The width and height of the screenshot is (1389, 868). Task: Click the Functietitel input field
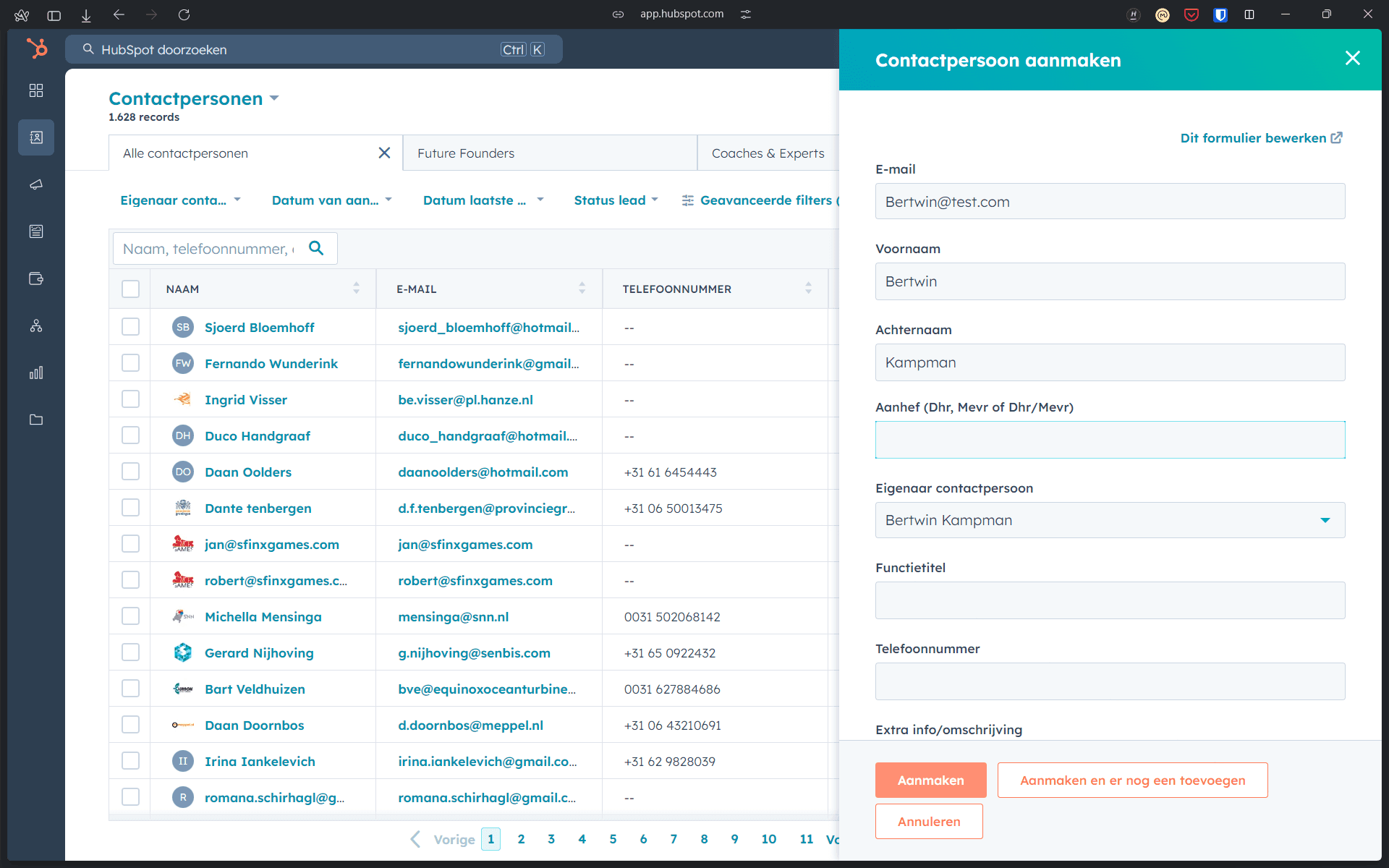tap(1110, 600)
